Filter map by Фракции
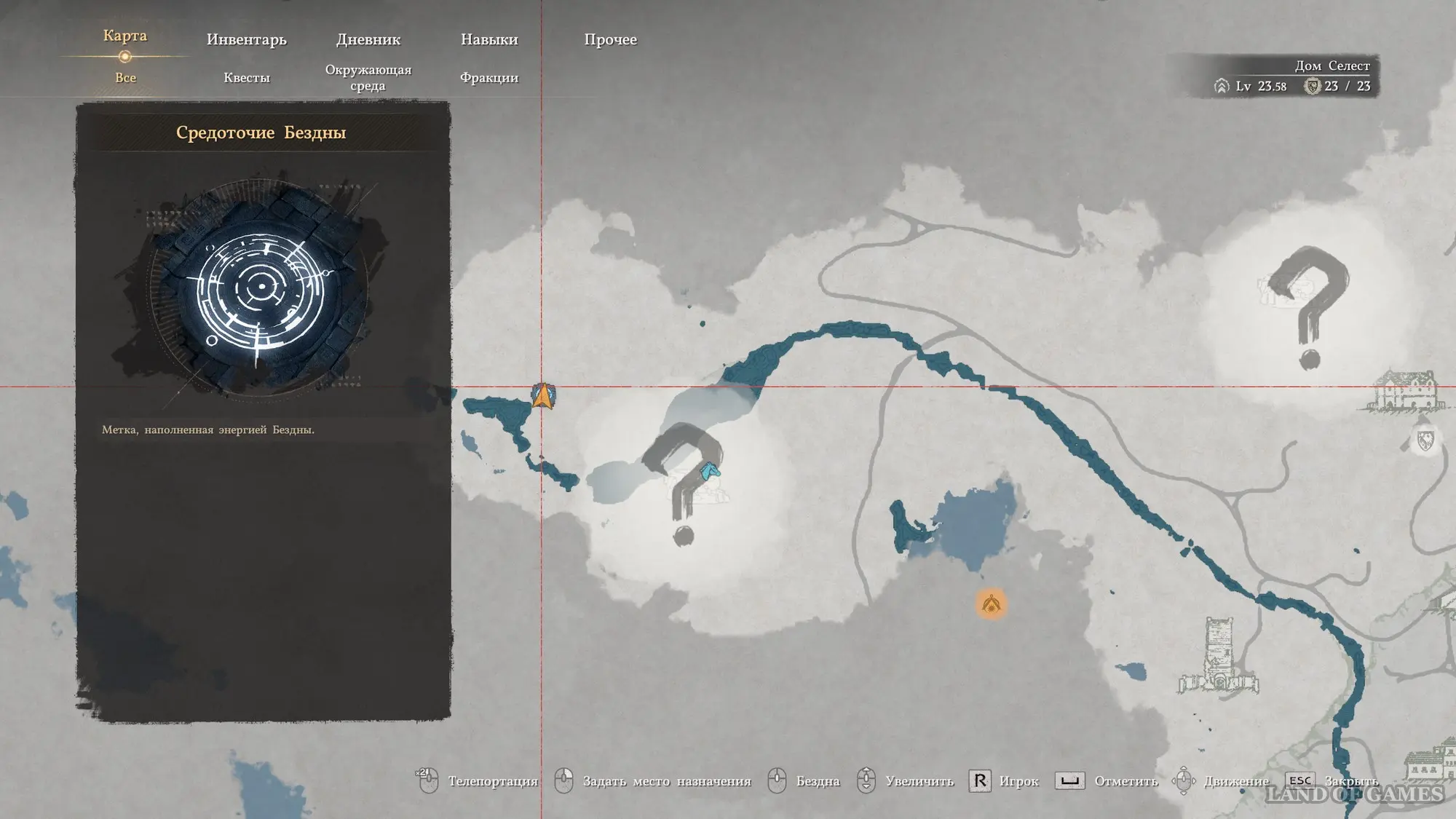Screen dimensions: 1456x819 (x=488, y=78)
